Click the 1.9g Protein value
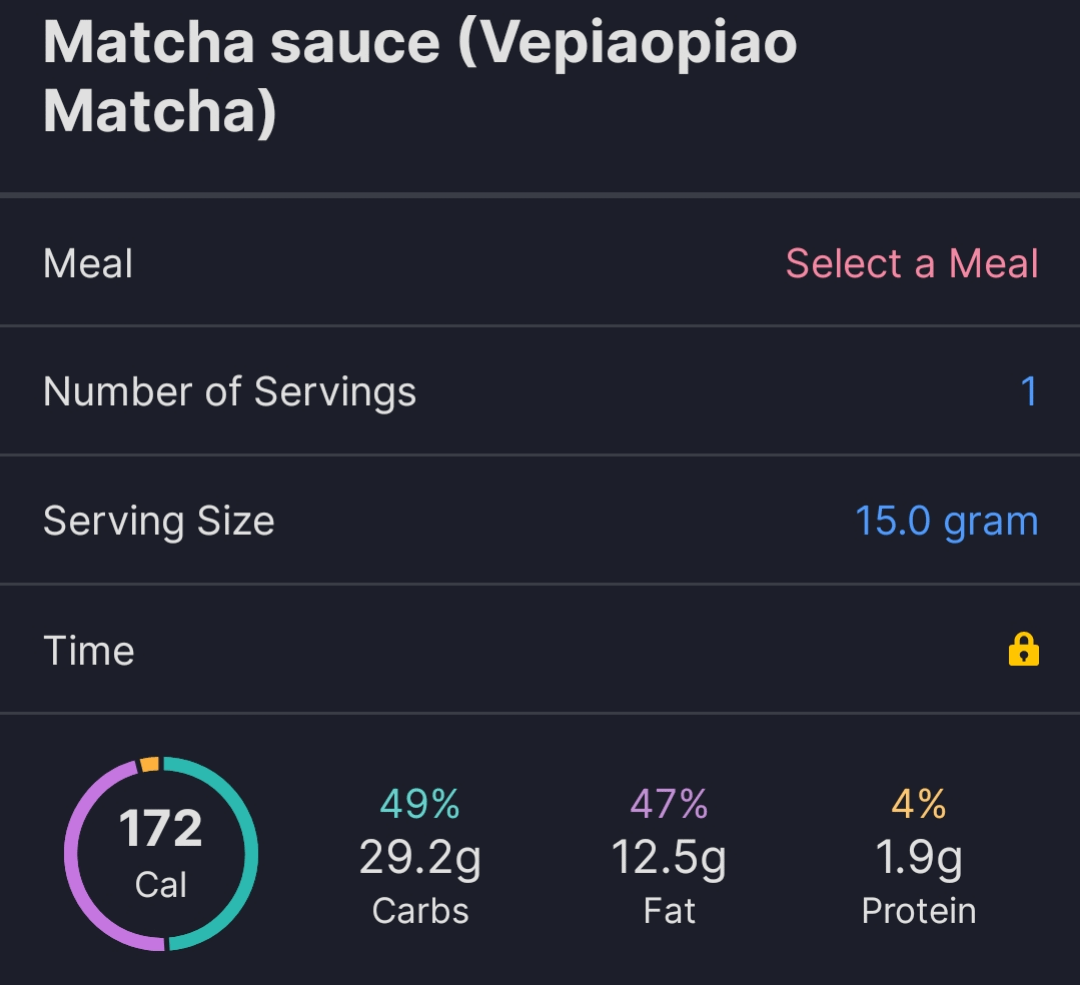The image size is (1080, 985). pos(918,858)
